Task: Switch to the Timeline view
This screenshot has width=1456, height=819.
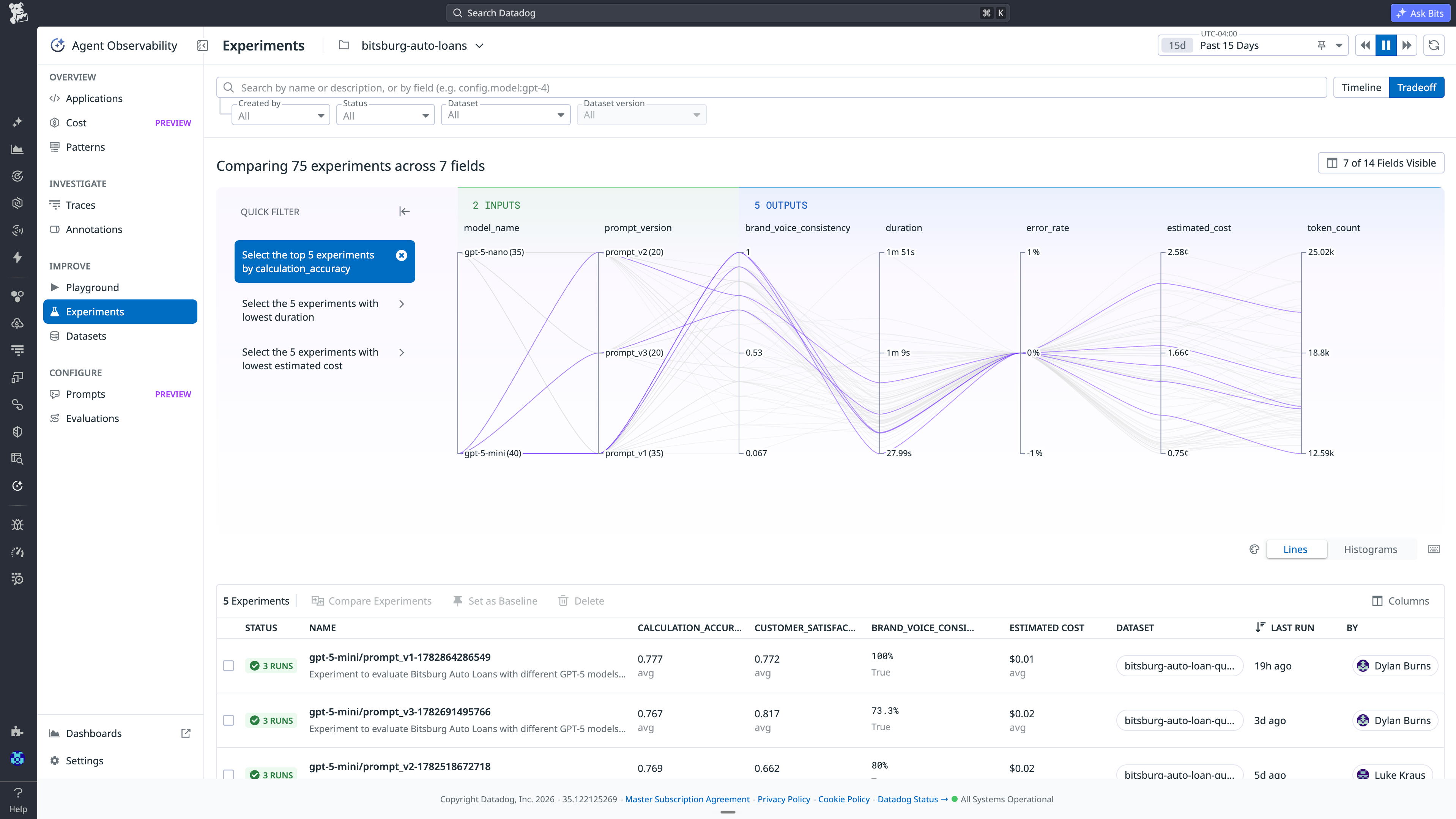Action: [1361, 88]
